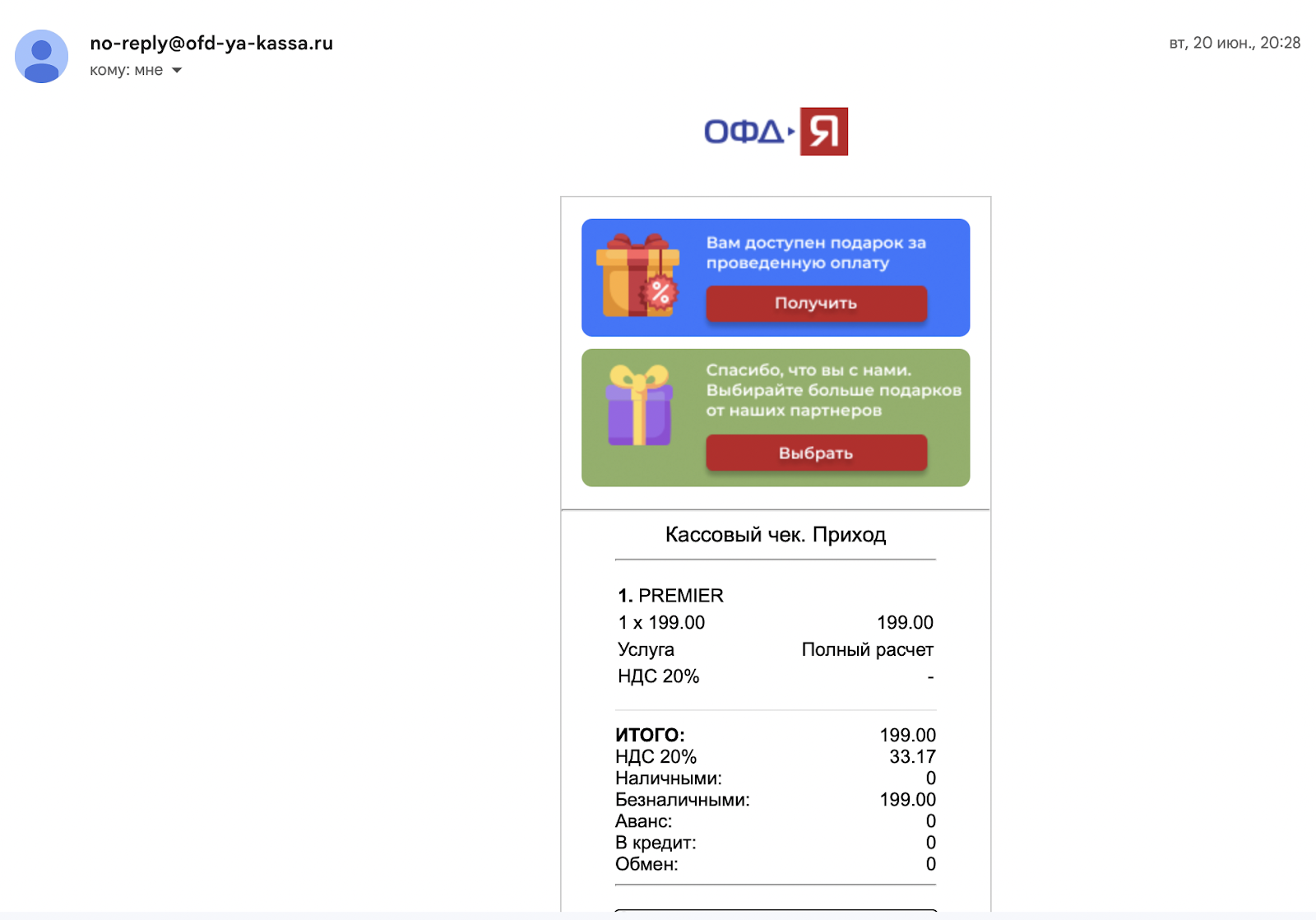Click the Полный расчет text
Image resolution: width=1316 pixels, height=920 pixels.
867,649
